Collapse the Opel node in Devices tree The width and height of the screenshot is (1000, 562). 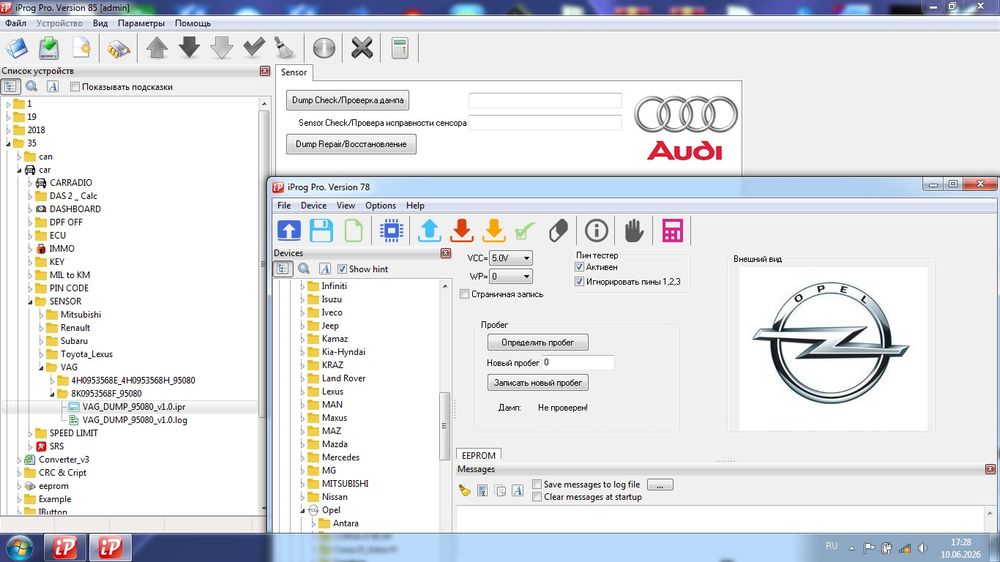303,510
